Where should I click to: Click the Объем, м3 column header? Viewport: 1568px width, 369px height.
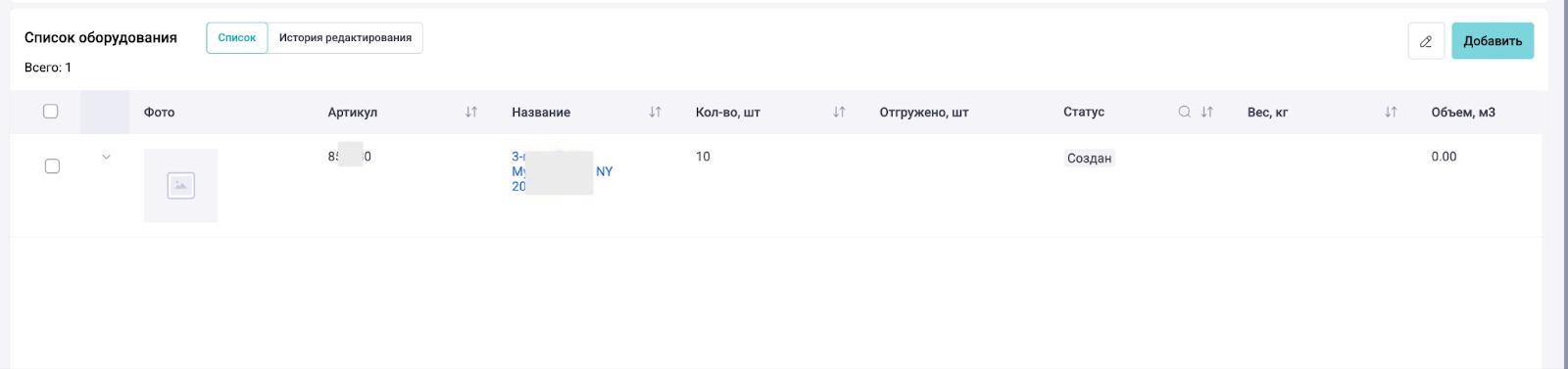pos(1463,113)
